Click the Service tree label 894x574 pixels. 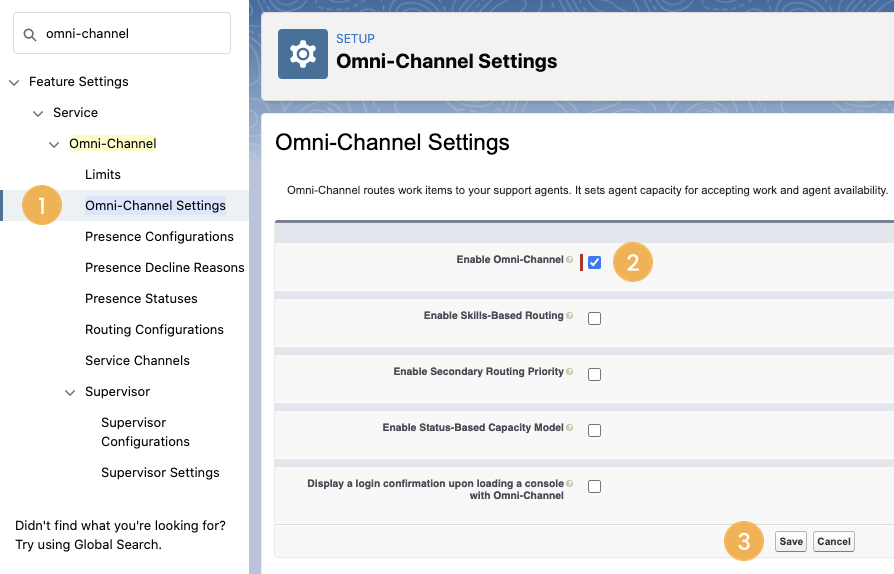coord(75,112)
